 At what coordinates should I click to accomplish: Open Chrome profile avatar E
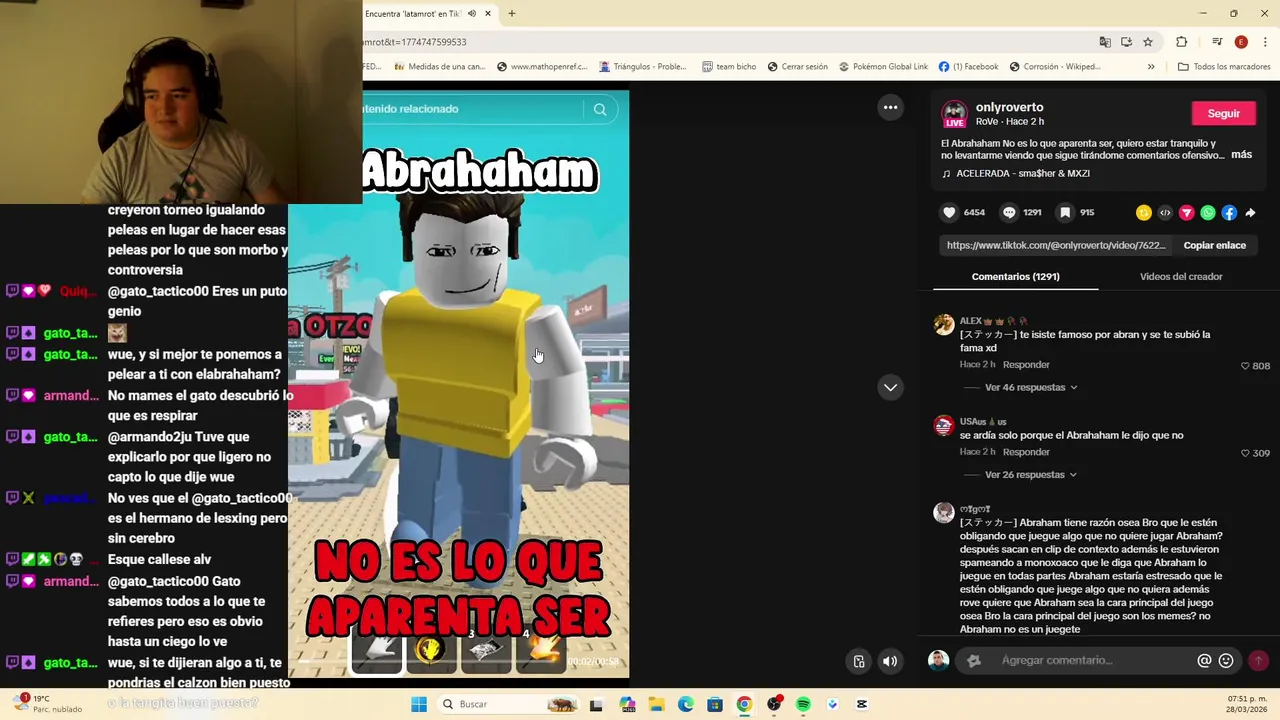[1241, 42]
